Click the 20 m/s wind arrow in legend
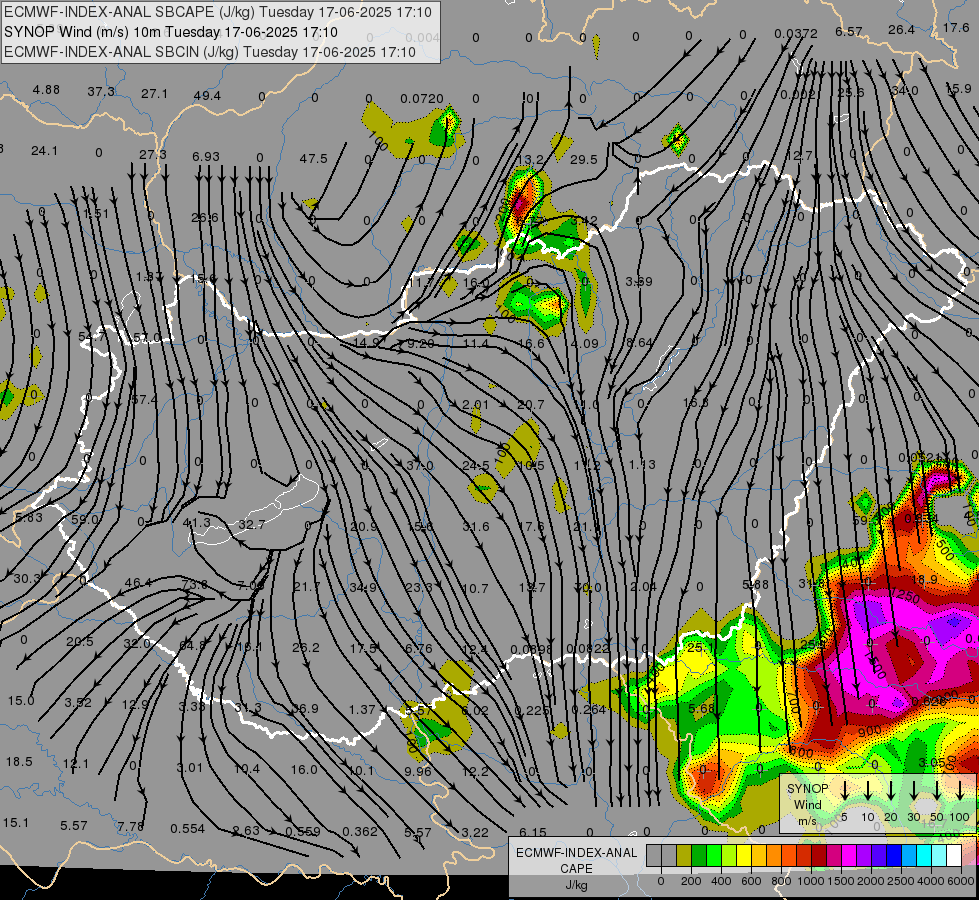This screenshot has width=979, height=900. (891, 791)
